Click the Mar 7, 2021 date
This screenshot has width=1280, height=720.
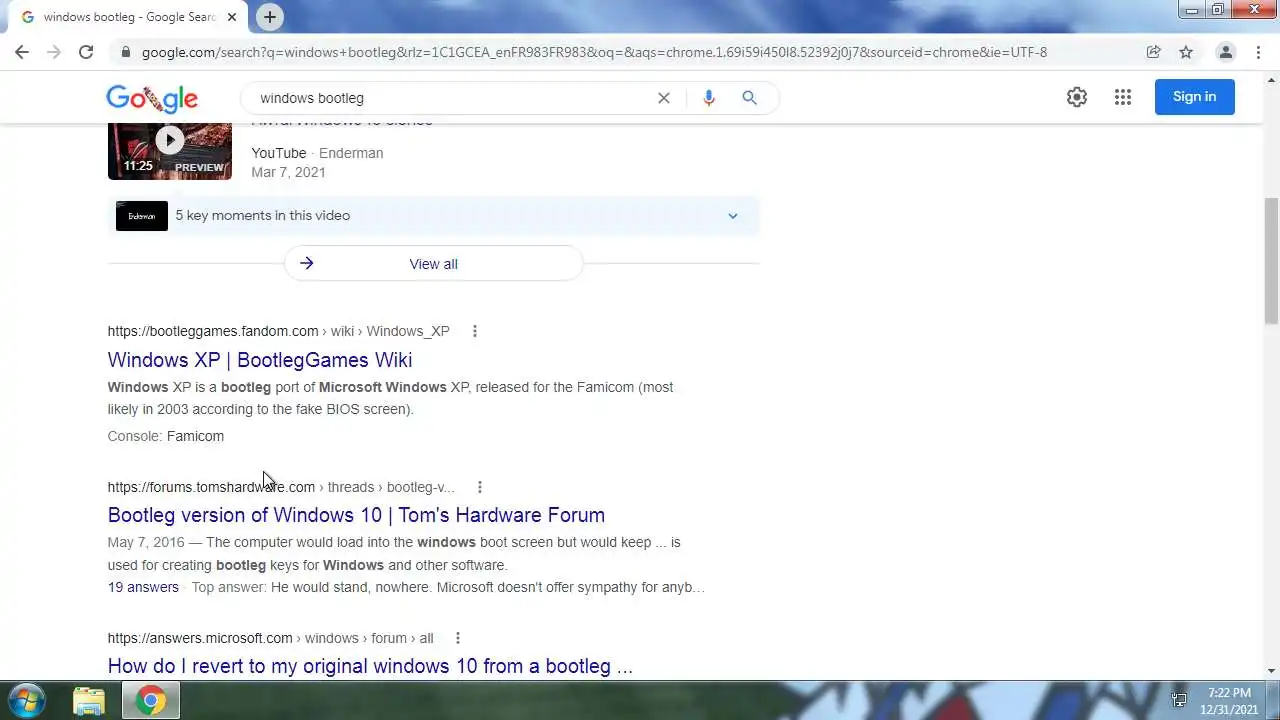point(288,172)
